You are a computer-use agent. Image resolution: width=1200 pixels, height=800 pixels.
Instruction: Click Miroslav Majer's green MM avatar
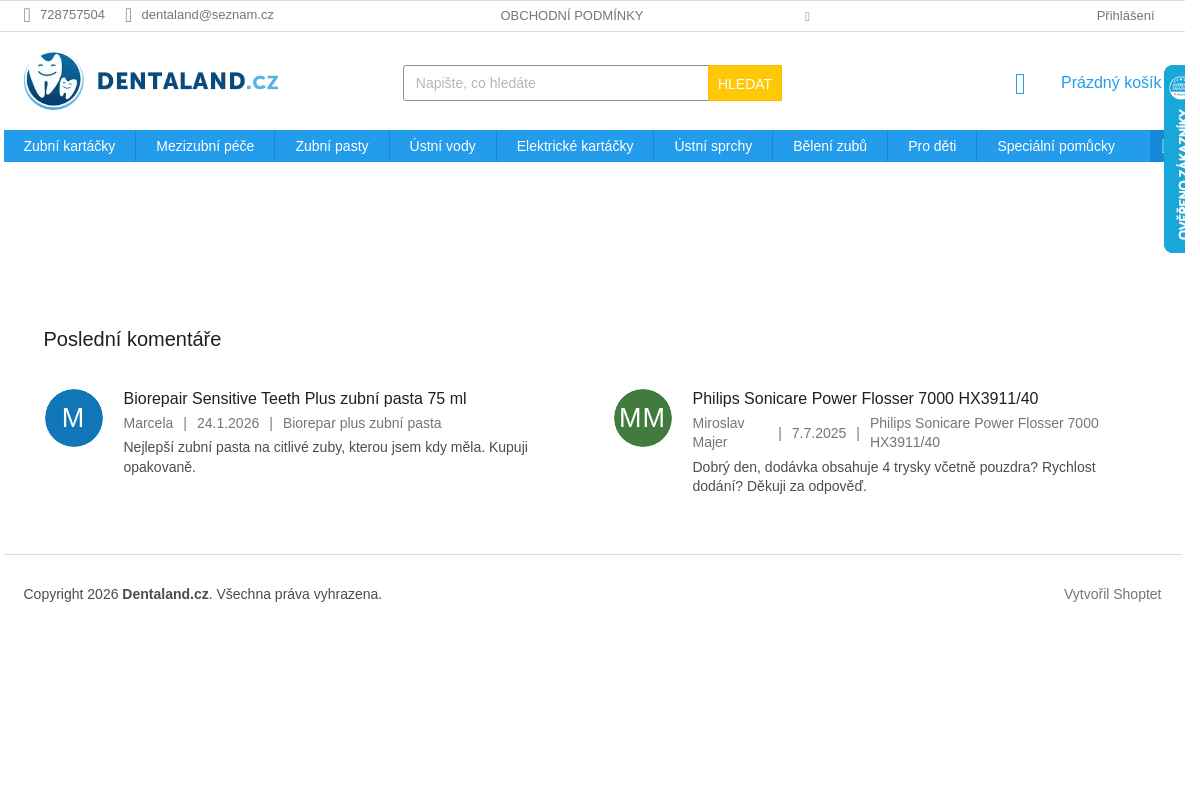tap(643, 418)
